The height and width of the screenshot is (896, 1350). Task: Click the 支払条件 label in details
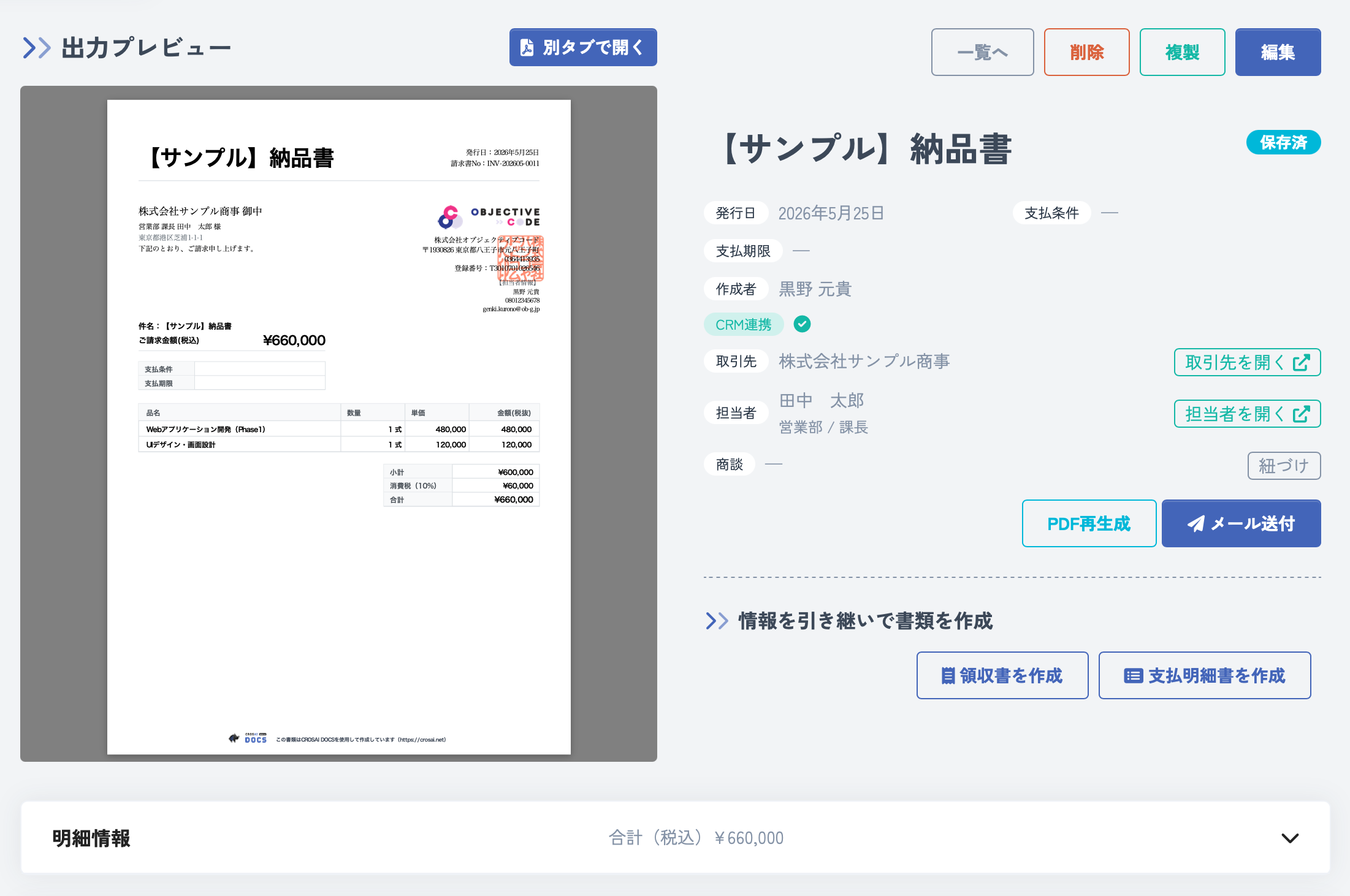[1052, 213]
